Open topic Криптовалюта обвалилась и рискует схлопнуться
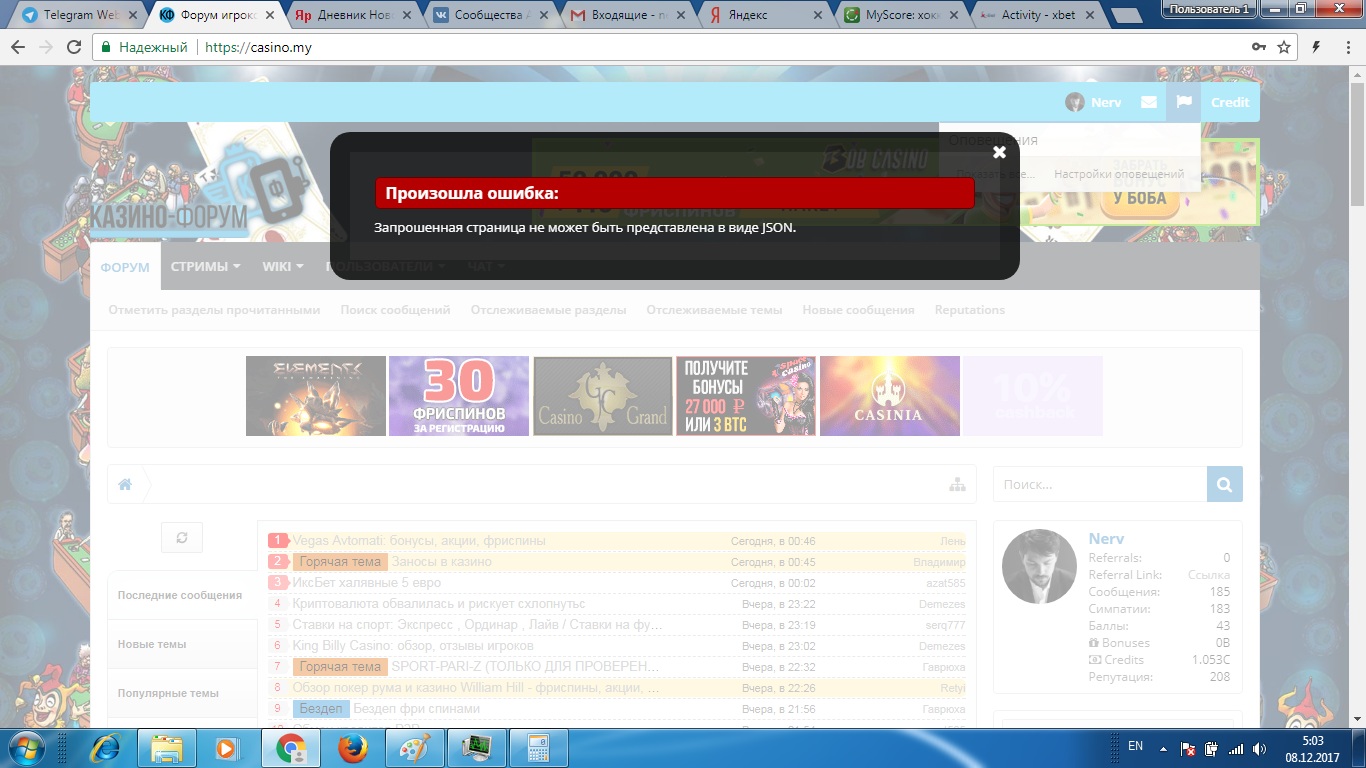 pos(439,604)
